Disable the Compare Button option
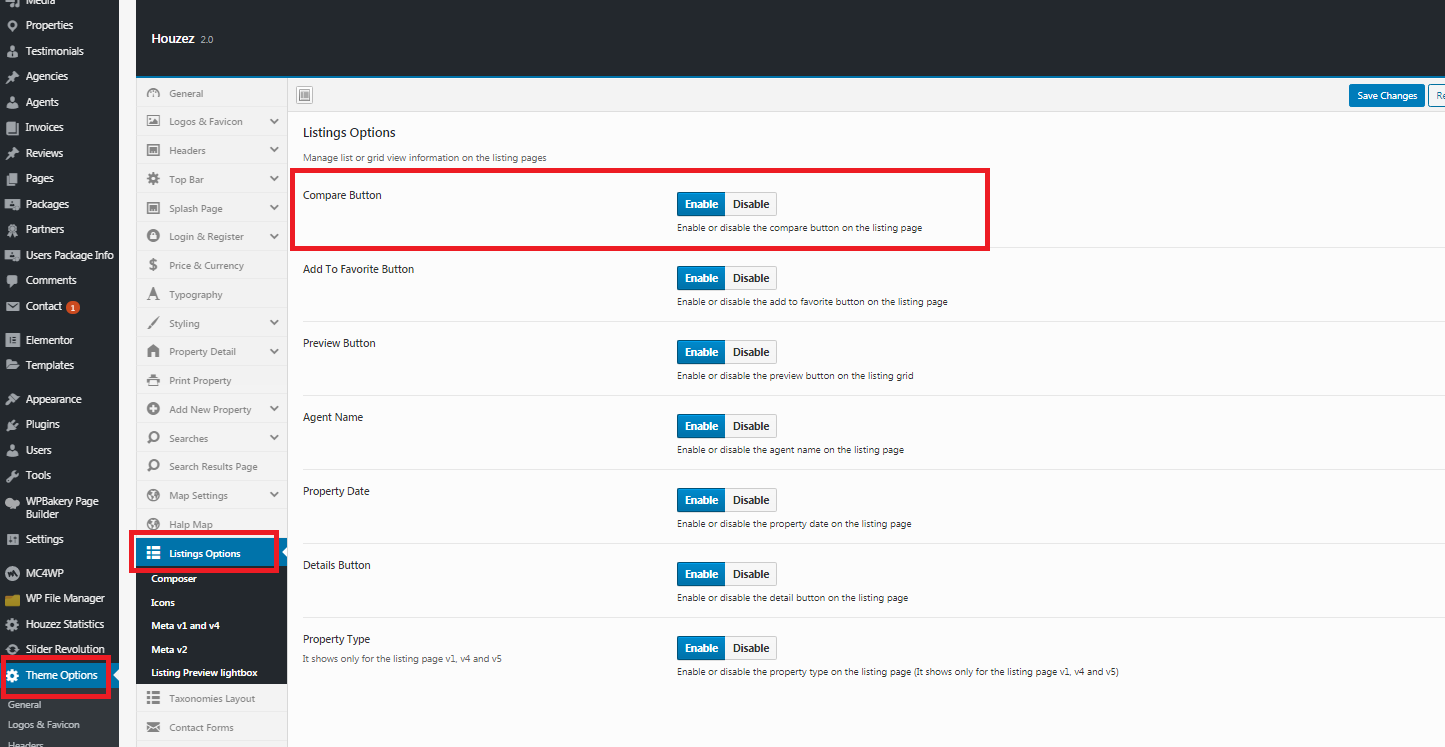The width and height of the screenshot is (1445, 747). [751, 204]
